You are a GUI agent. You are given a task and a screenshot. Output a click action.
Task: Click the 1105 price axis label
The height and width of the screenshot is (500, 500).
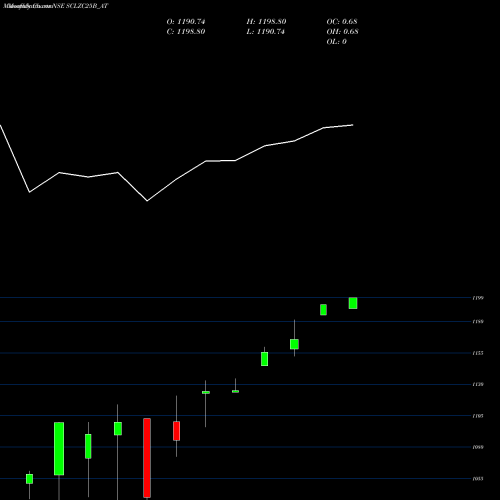[478, 416]
